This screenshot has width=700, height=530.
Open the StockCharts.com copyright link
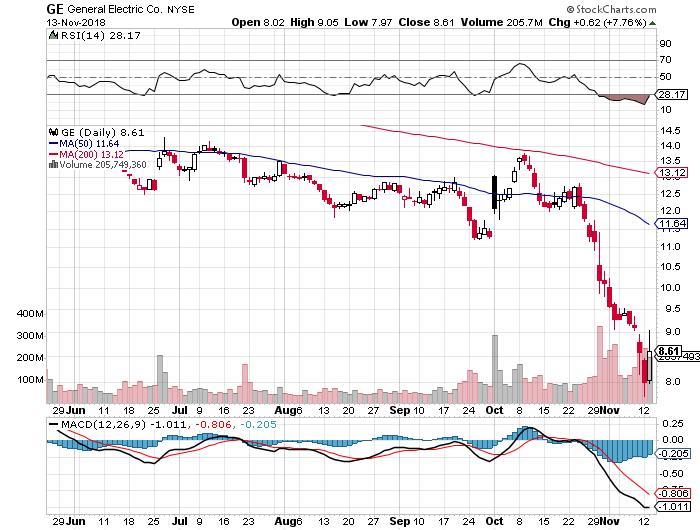[611, 9]
